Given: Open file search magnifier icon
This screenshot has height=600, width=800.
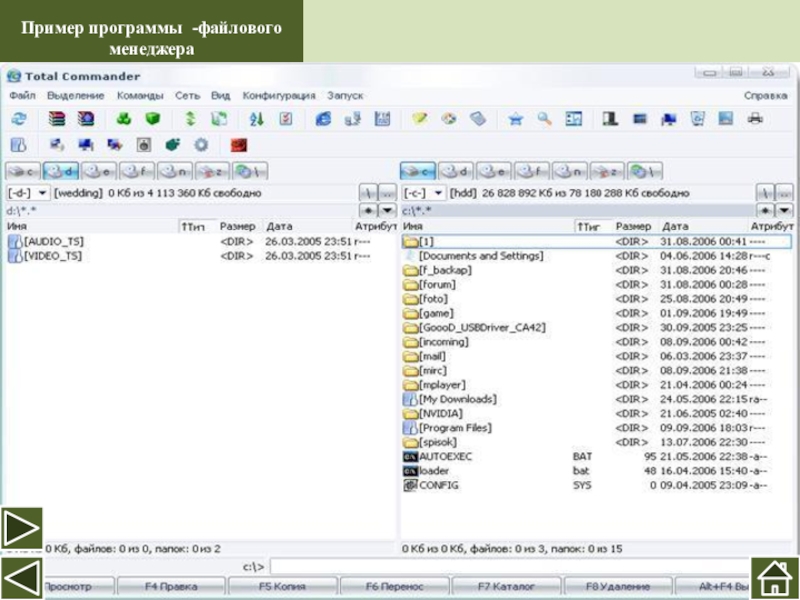Looking at the screenshot, I should point(544,119).
